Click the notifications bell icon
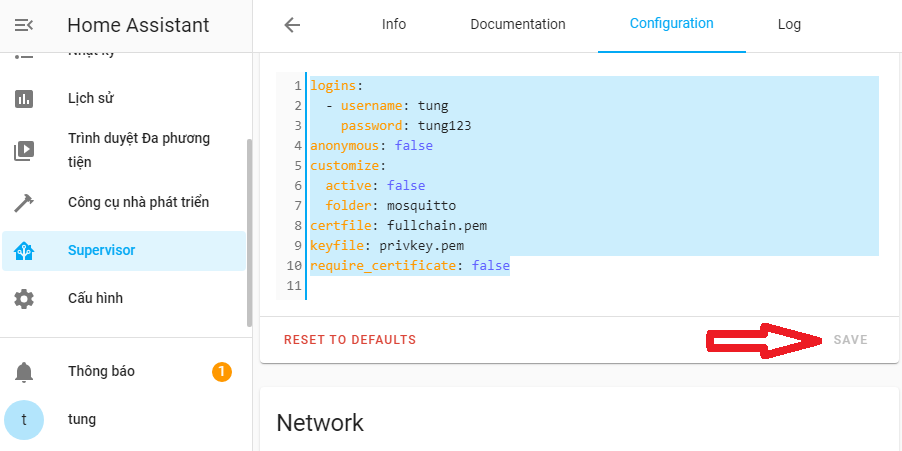This screenshot has height=451, width=902. (x=24, y=372)
